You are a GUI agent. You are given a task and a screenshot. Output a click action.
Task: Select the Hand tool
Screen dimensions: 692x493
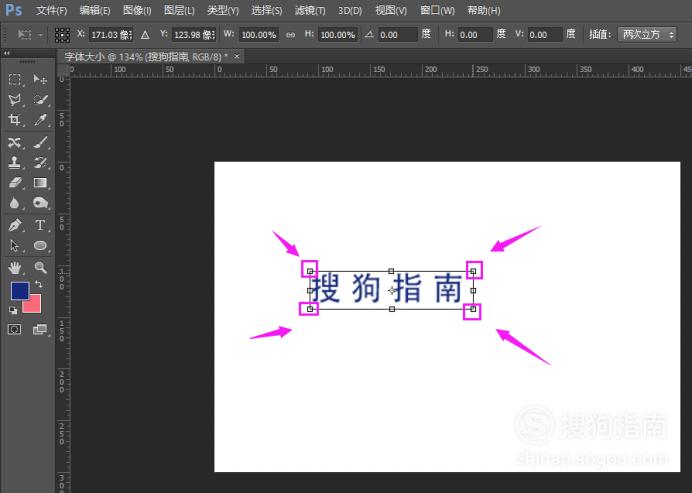click(15, 267)
